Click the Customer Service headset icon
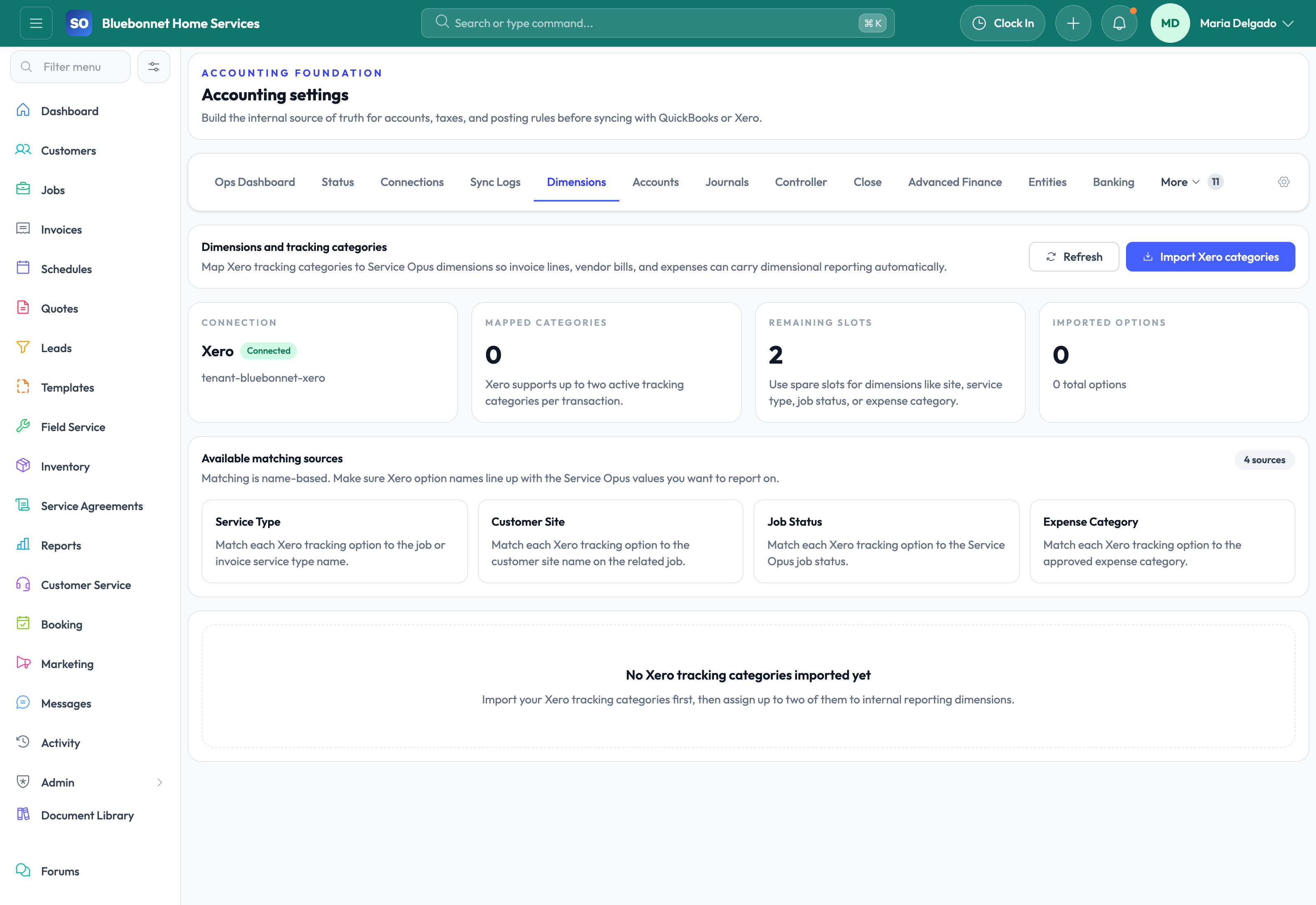 pyautogui.click(x=23, y=584)
